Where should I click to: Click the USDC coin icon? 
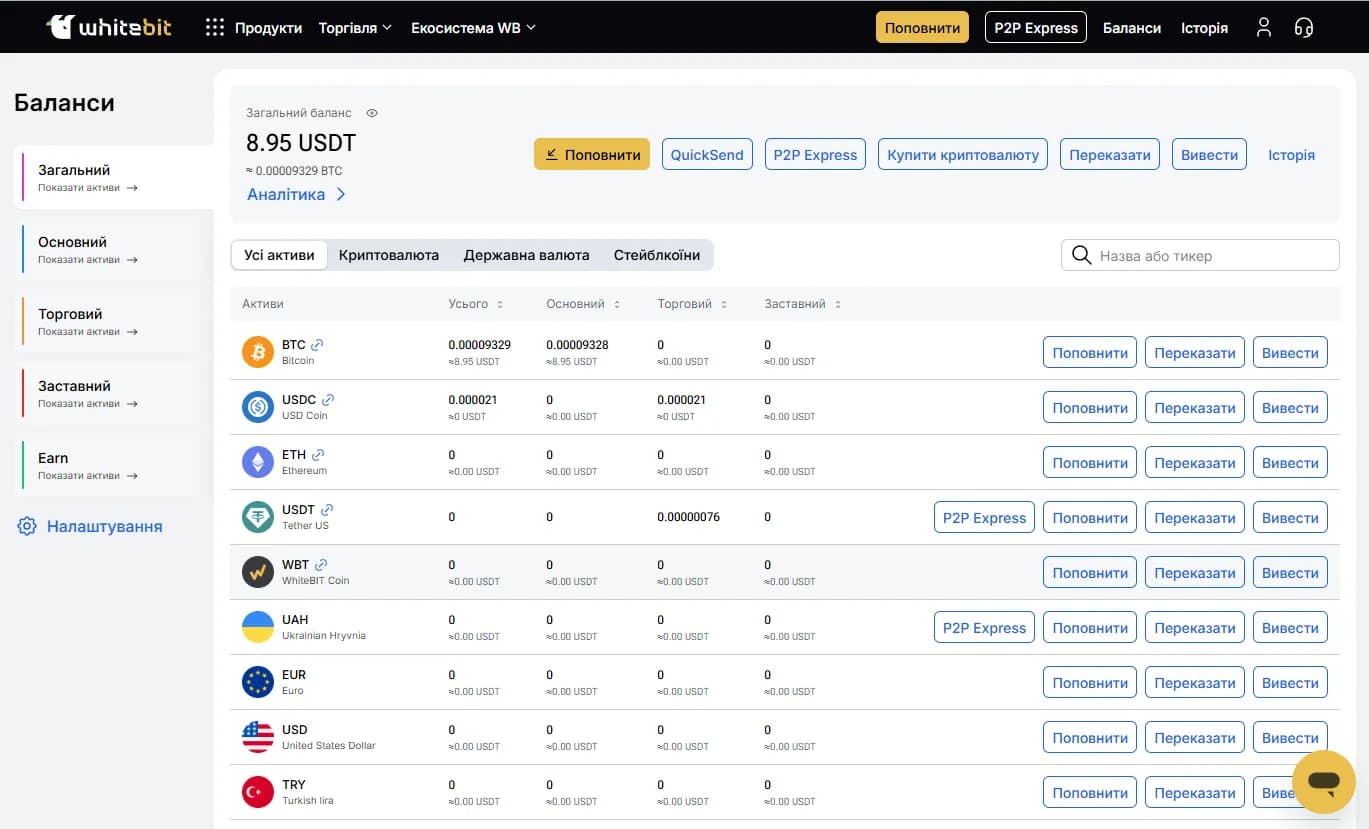(258, 407)
